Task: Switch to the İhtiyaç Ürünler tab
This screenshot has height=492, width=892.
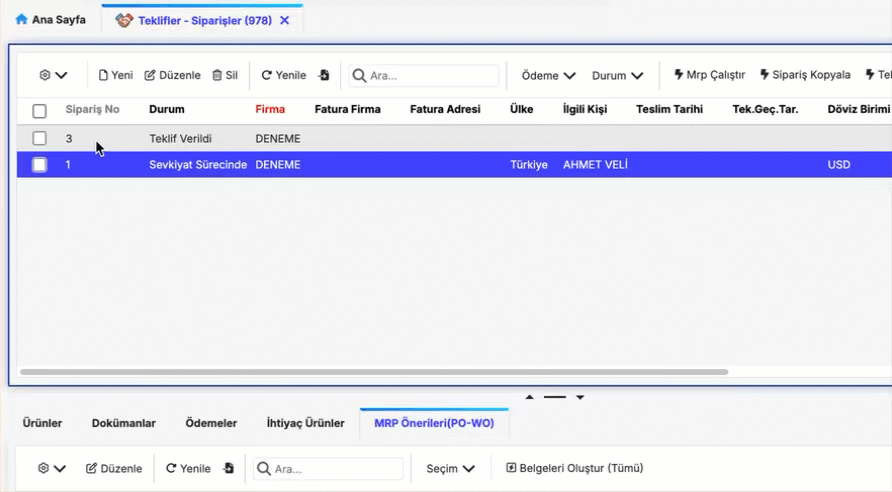Action: point(305,423)
